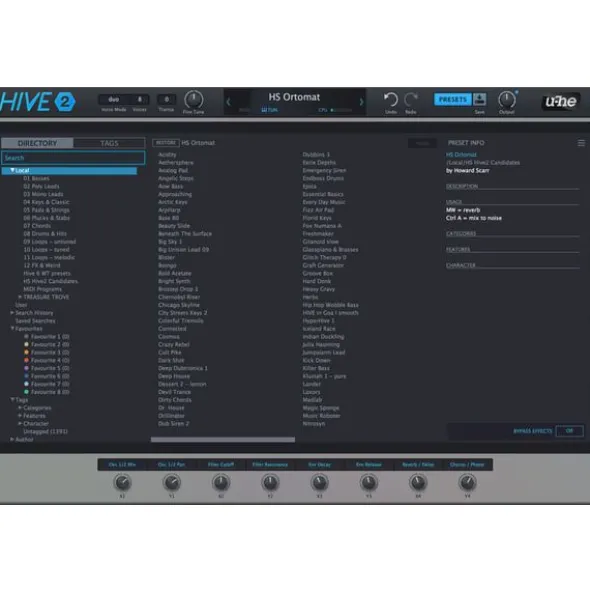Click the X2 macro knob
Image resolution: width=590 pixels, height=591 pixels.
click(221, 482)
